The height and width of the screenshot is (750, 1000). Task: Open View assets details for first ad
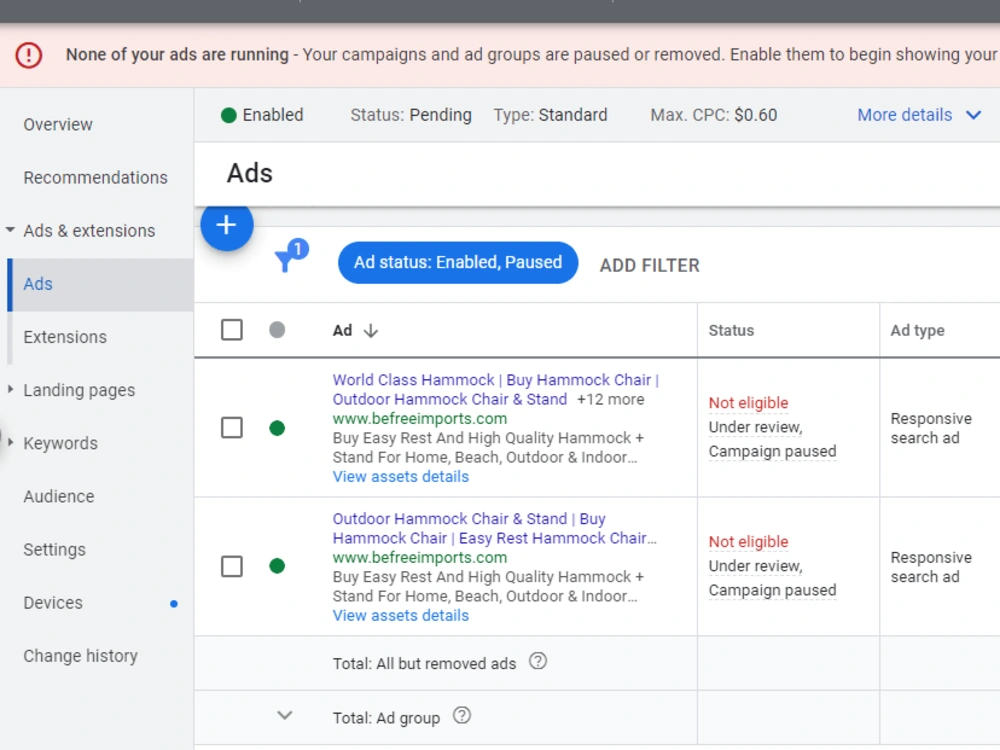(x=401, y=476)
